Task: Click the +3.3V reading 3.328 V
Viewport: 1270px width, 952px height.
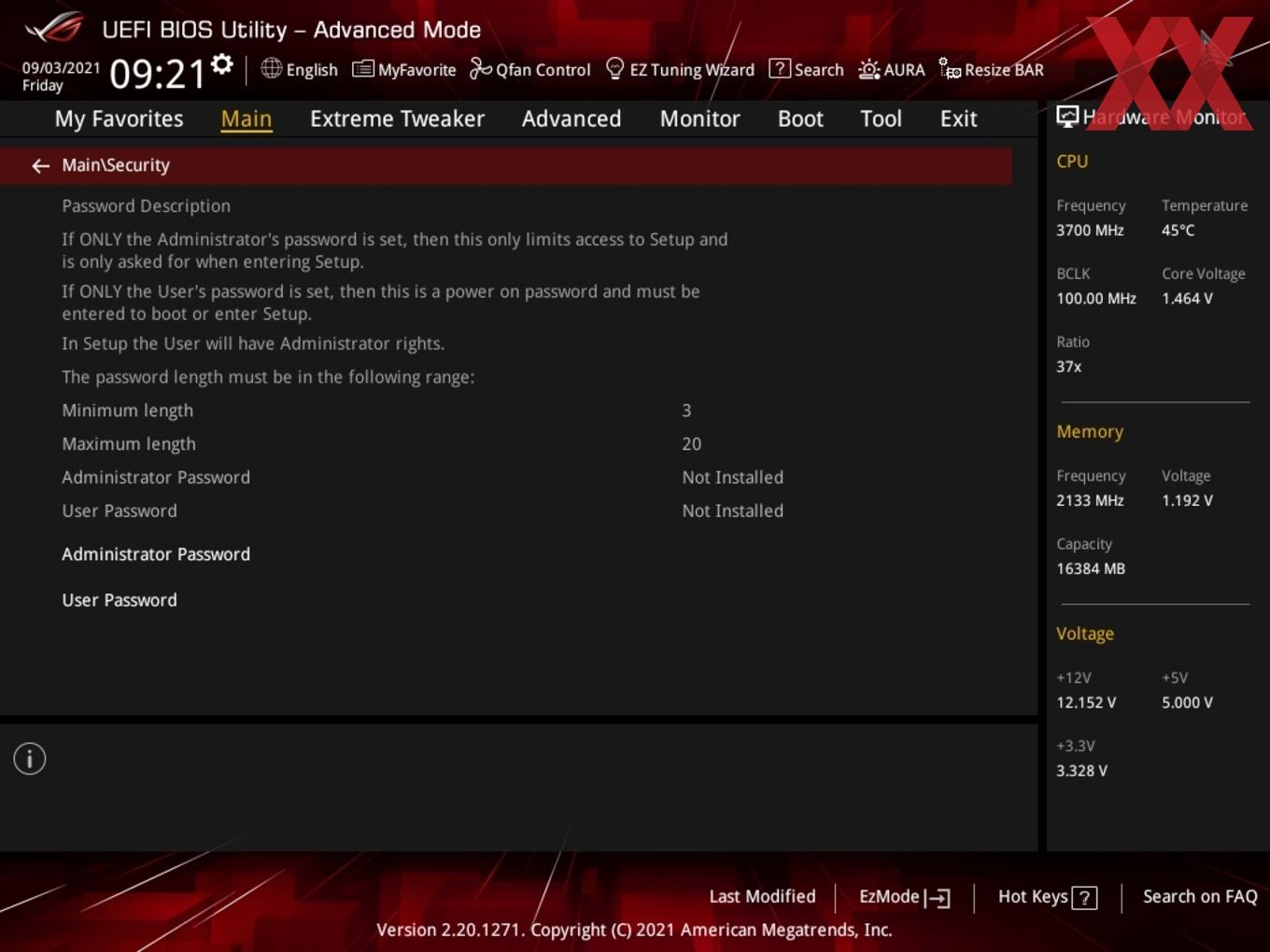Action: pos(1081,771)
